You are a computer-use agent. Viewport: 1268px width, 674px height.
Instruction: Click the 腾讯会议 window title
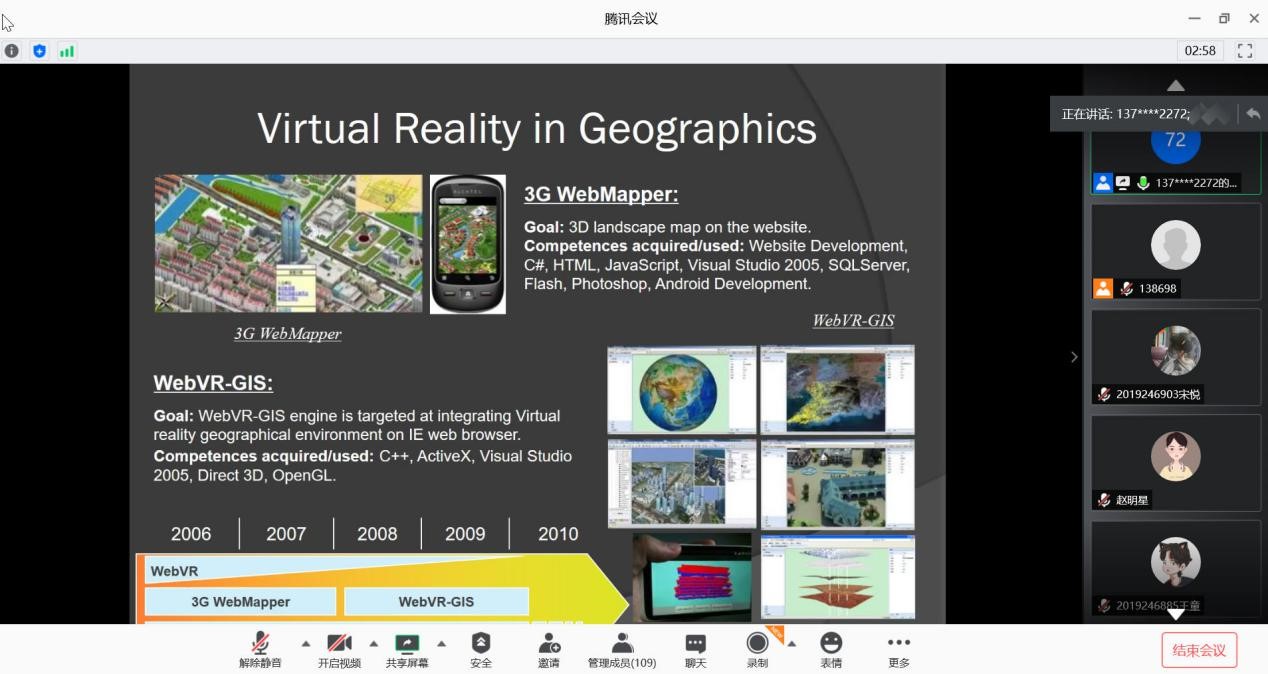[x=631, y=19]
